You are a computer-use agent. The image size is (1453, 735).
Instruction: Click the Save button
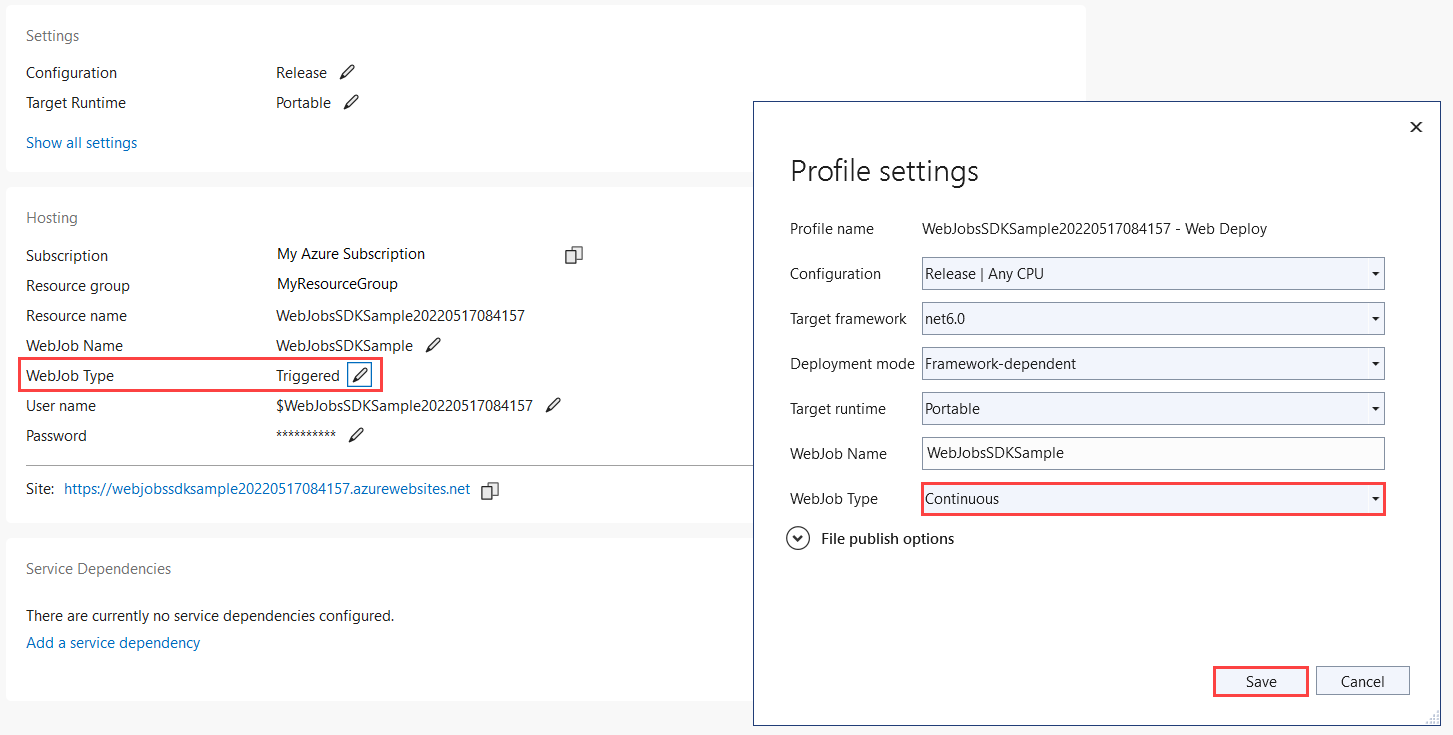[x=1260, y=680]
